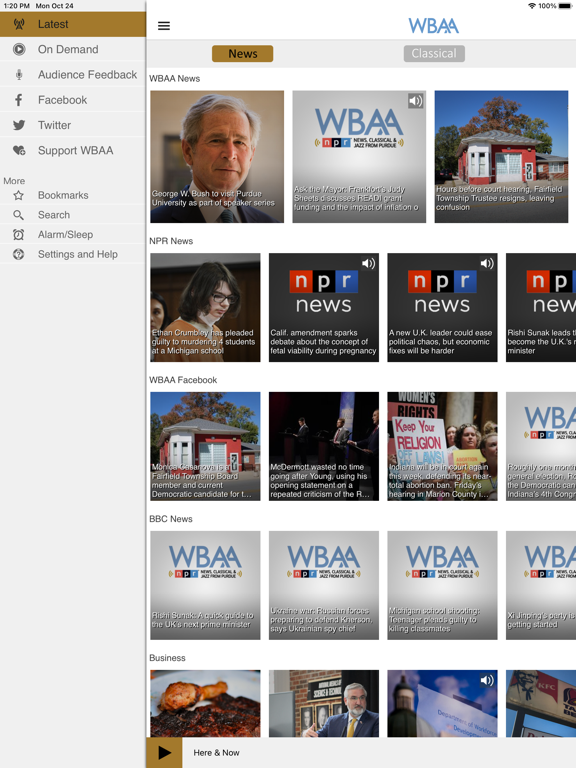This screenshot has height=768, width=576.
Task: Play the Here & Now stream
Action: click(165, 752)
